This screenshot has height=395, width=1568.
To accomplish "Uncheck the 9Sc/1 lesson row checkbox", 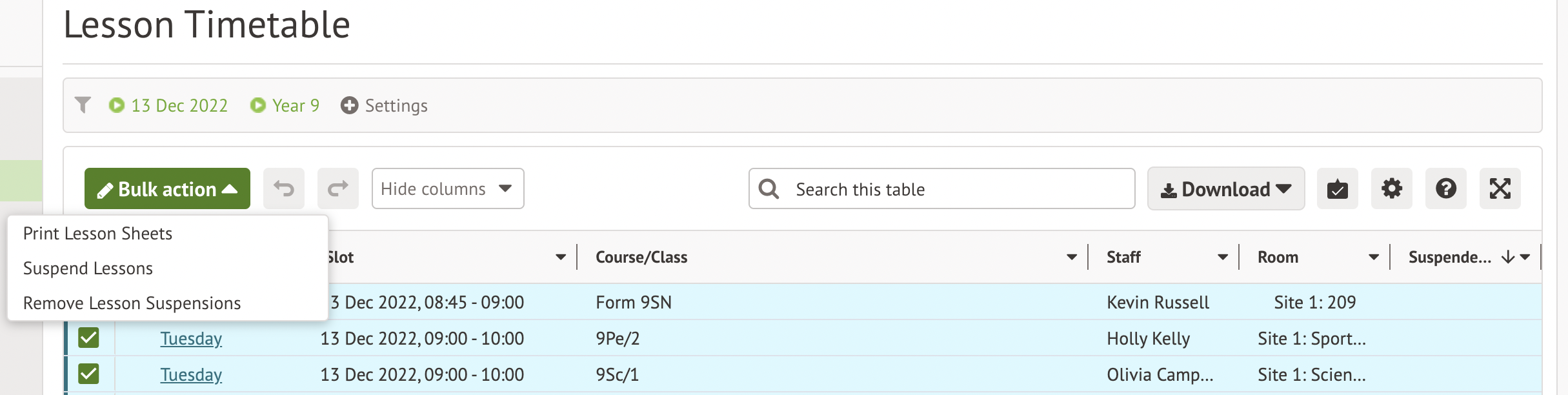I will tap(88, 374).
